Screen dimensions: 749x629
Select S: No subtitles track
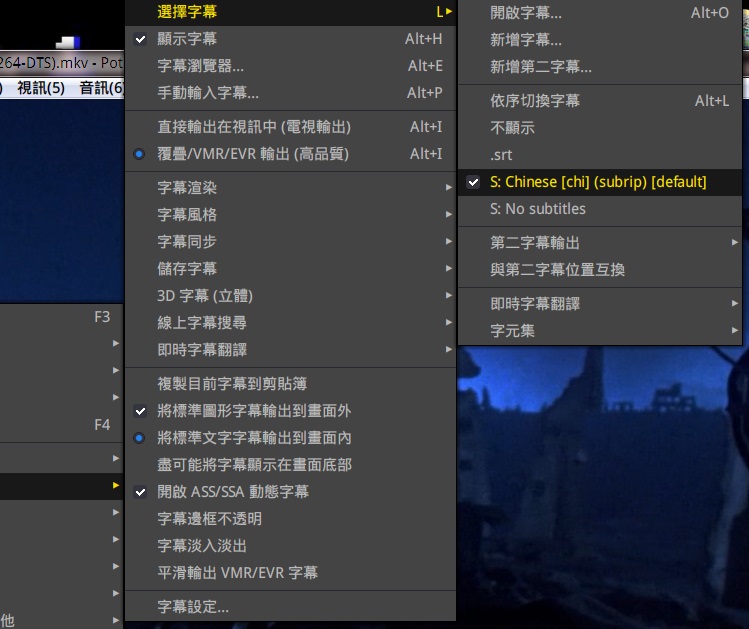click(600, 209)
